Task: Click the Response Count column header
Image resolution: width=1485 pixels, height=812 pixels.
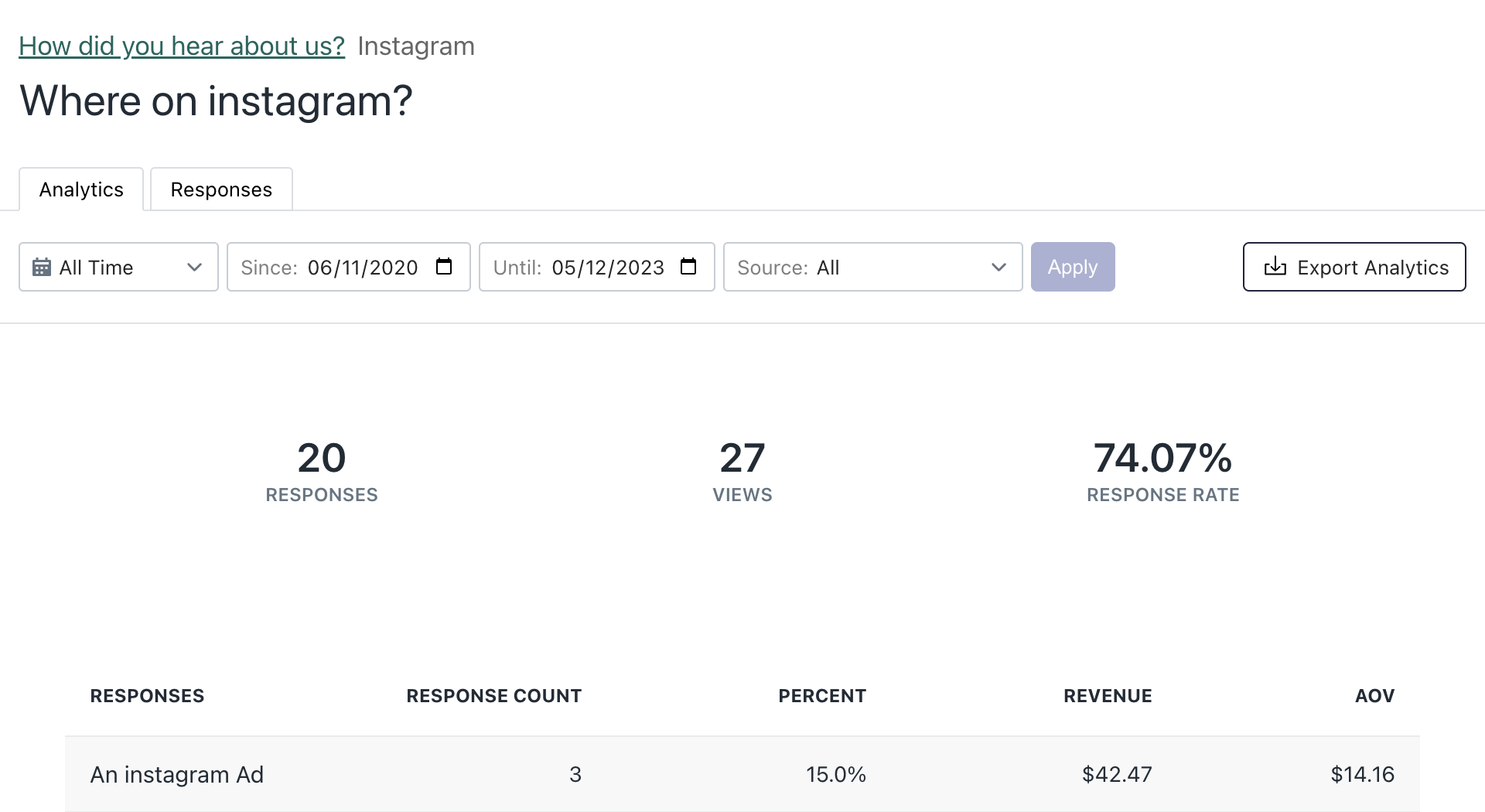Action: click(493, 696)
